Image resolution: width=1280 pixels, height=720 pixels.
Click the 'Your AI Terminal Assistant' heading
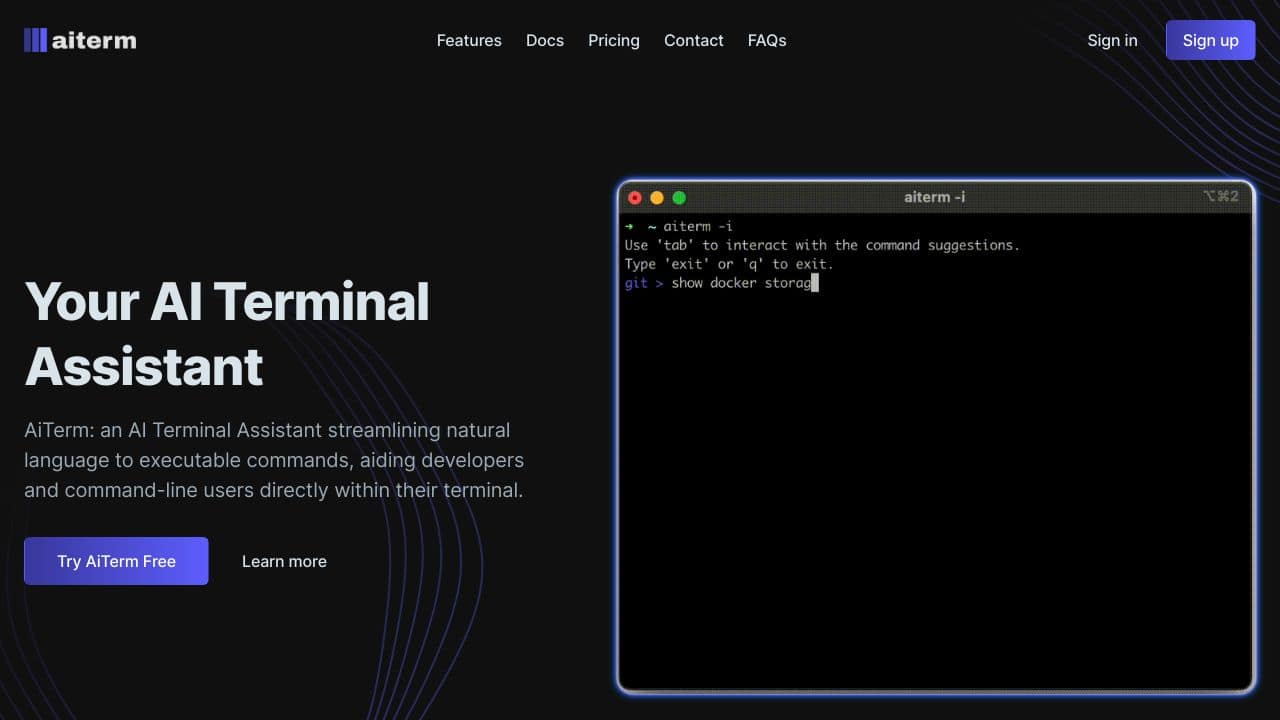227,333
